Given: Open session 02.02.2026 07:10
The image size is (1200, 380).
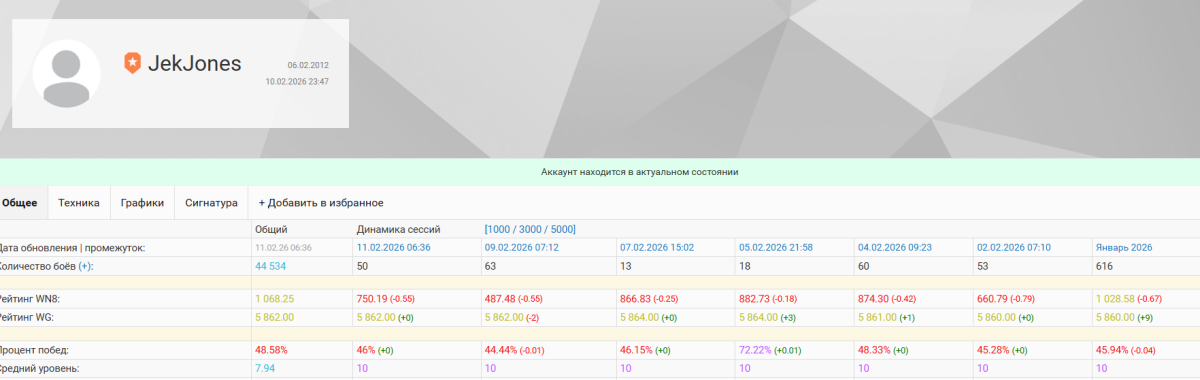Looking at the screenshot, I should pos(1013,247).
